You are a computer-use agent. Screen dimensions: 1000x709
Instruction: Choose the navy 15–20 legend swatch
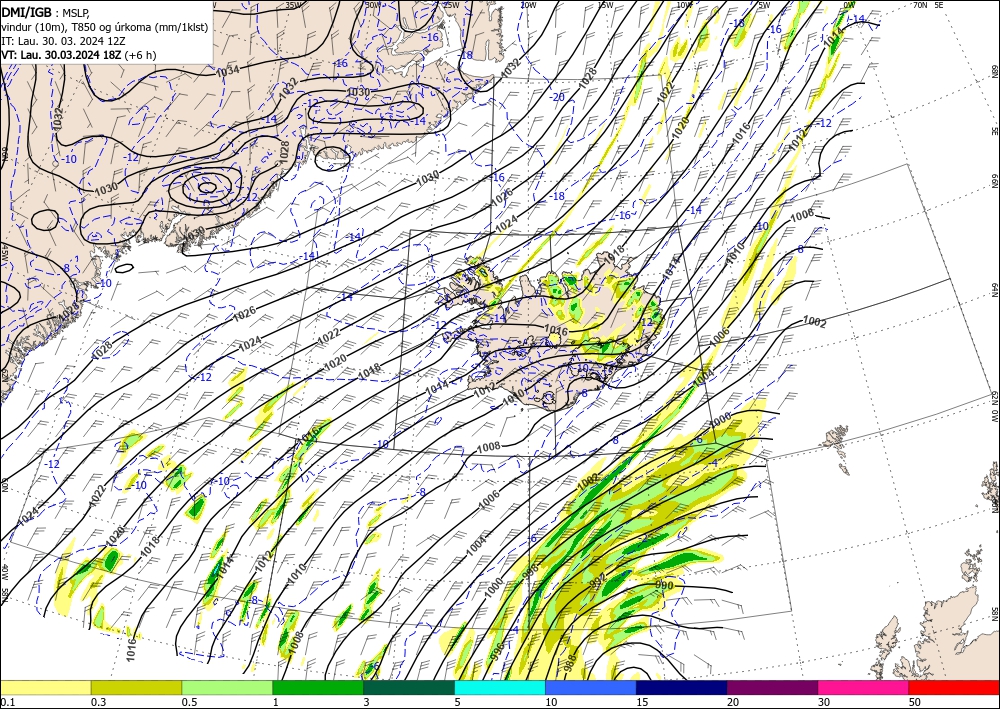click(681, 687)
